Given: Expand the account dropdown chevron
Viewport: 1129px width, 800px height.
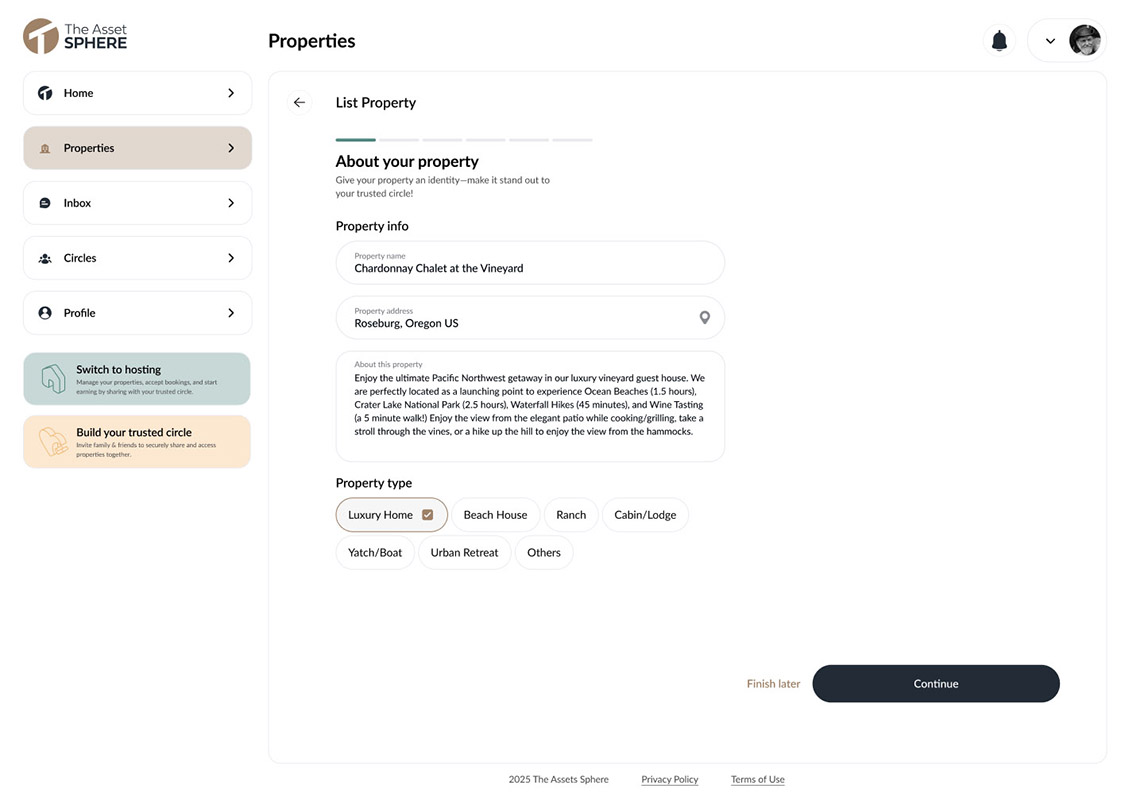Looking at the screenshot, I should pyautogui.click(x=1050, y=41).
